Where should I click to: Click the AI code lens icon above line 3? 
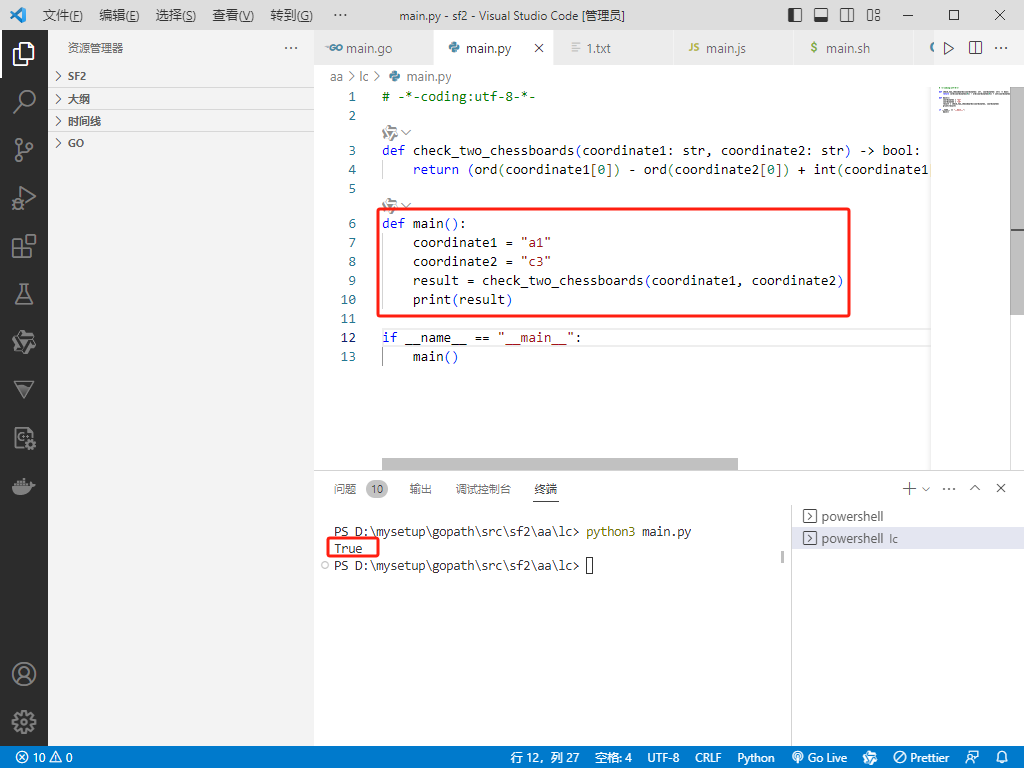coord(390,133)
